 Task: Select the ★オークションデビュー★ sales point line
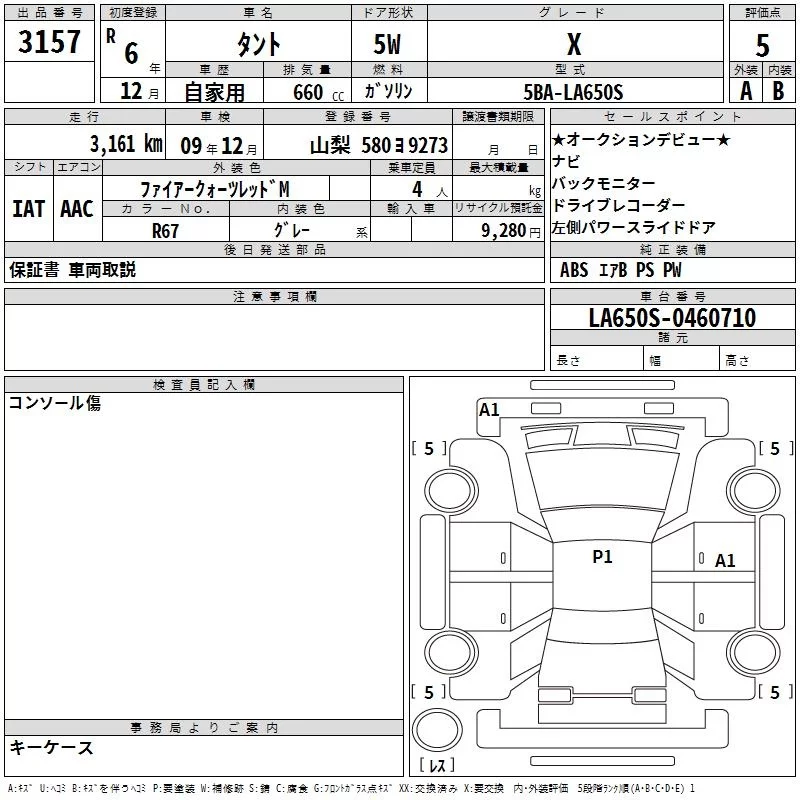pos(641,139)
